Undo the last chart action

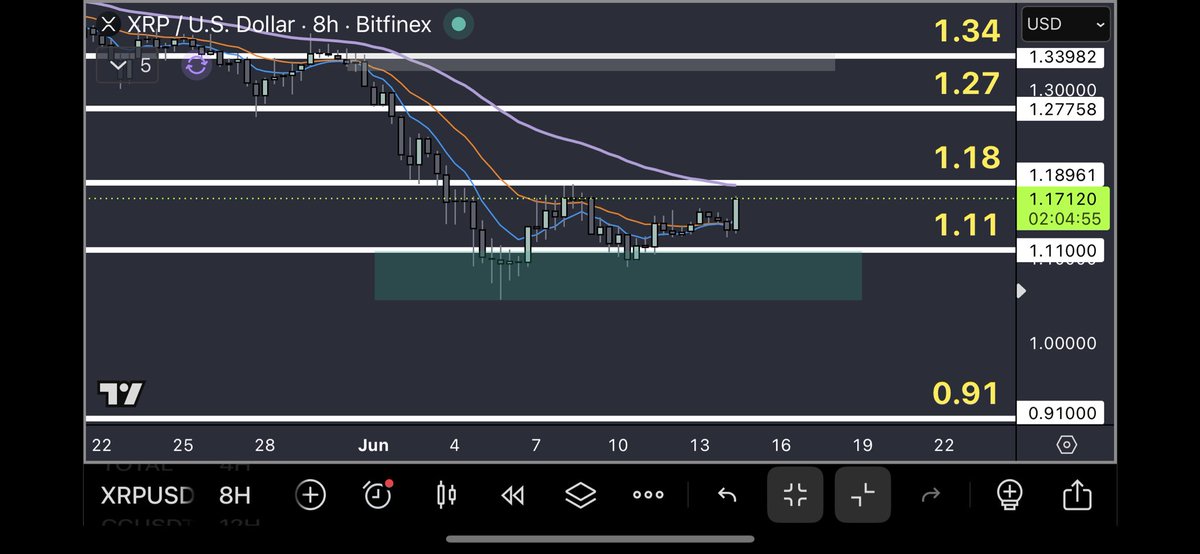727,494
